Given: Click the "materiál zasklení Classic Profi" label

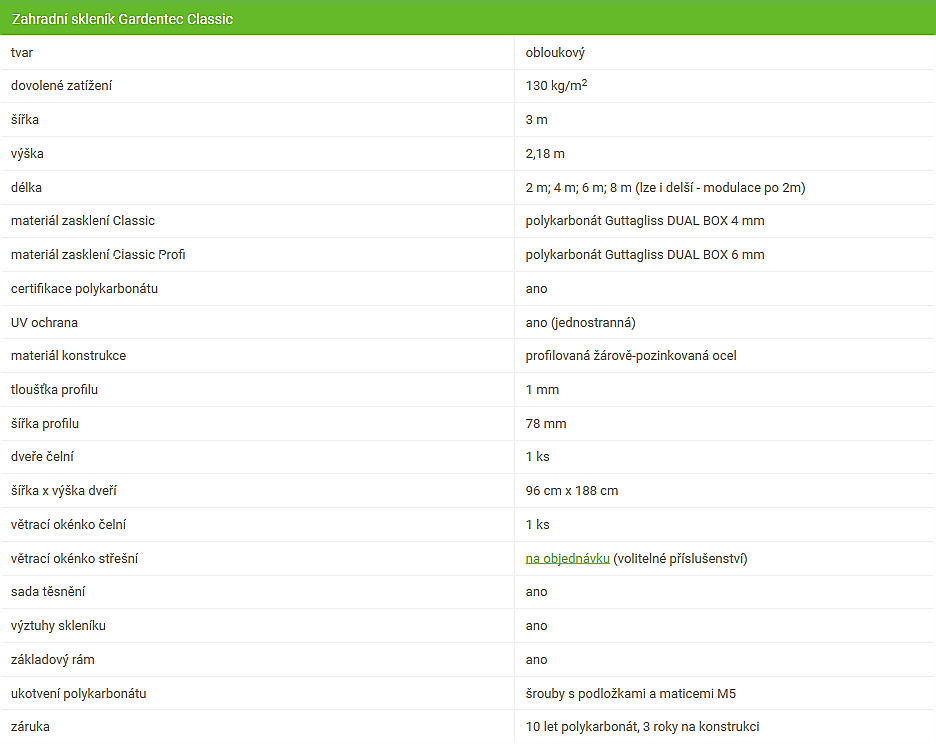Looking at the screenshot, I should 98,255.
